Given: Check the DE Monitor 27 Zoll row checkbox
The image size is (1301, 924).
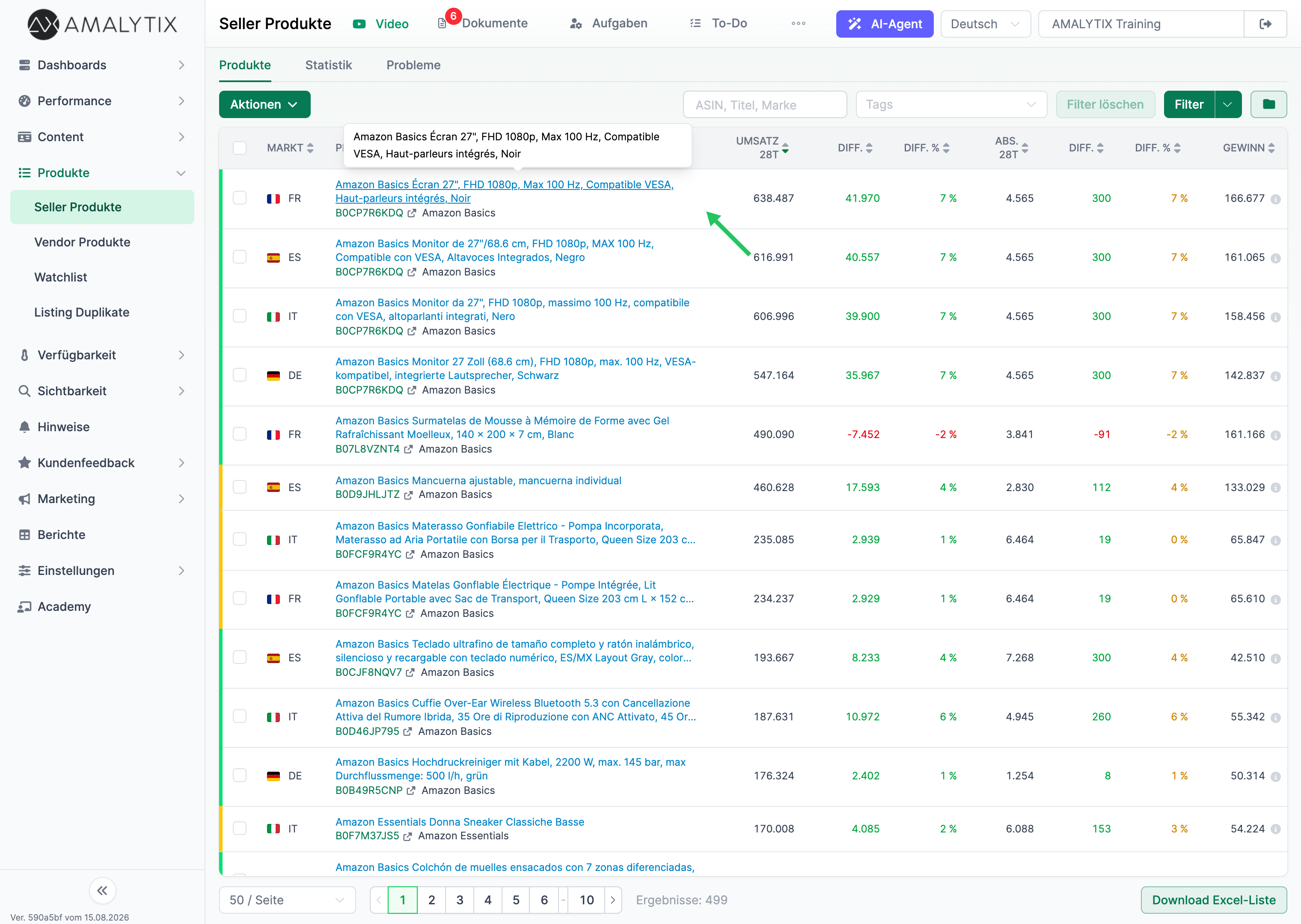Looking at the screenshot, I should [240, 375].
